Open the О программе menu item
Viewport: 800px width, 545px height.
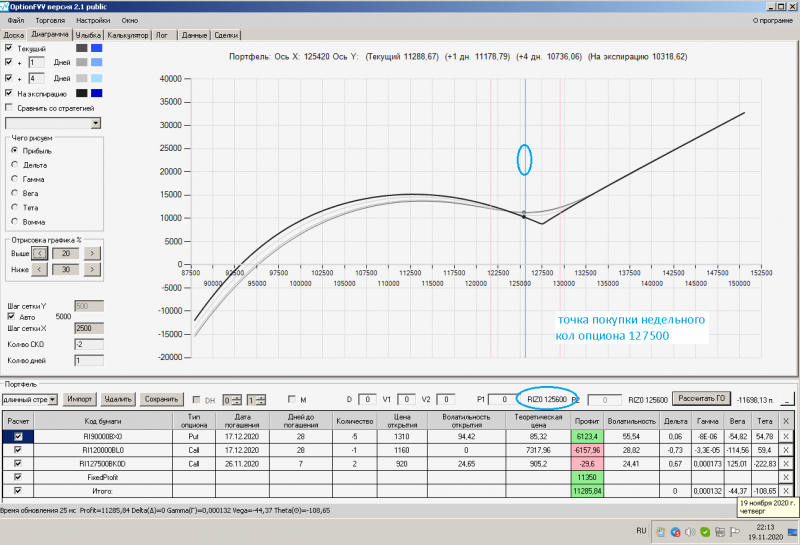(772, 20)
